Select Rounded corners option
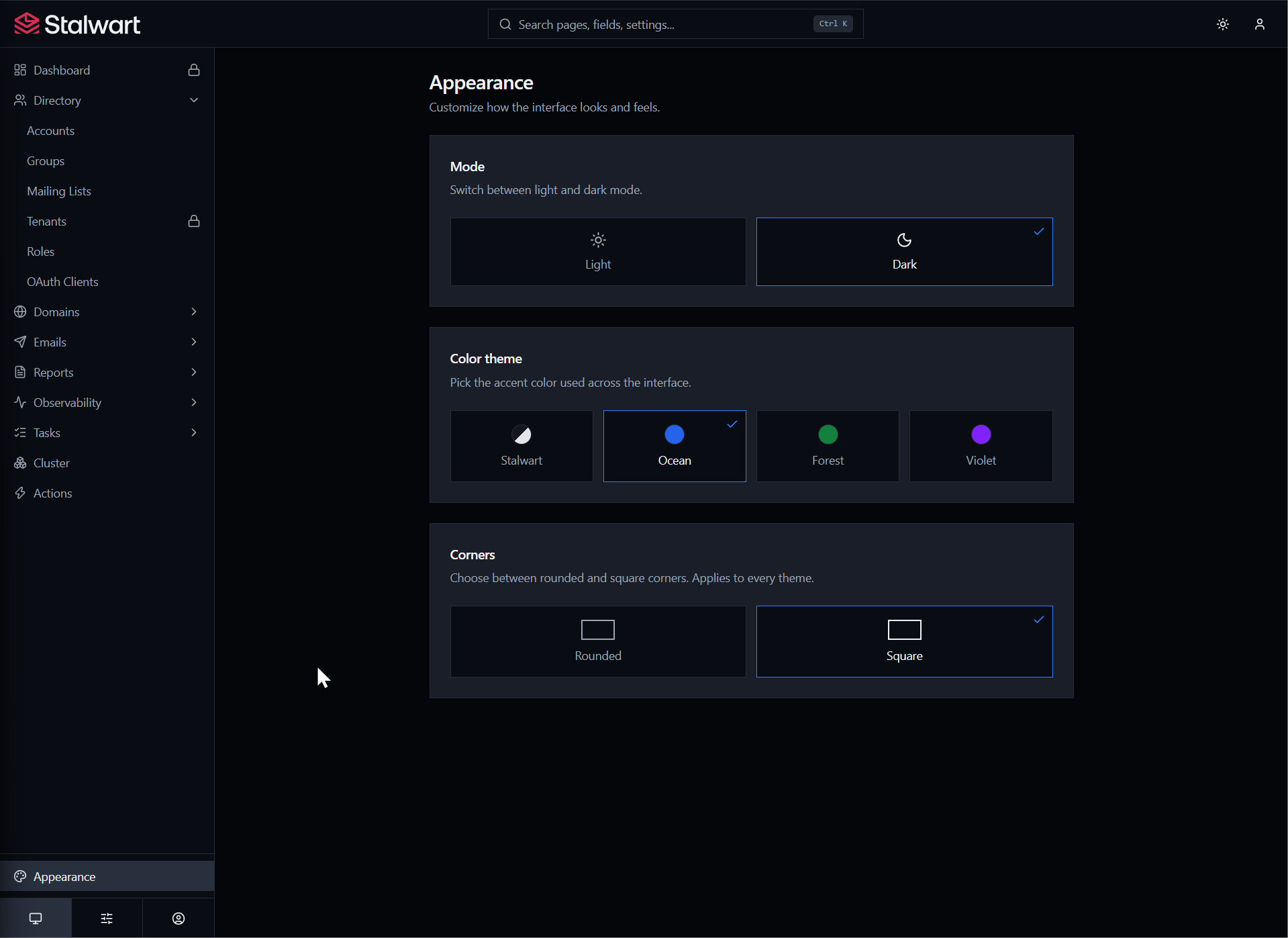 pyautogui.click(x=597, y=641)
